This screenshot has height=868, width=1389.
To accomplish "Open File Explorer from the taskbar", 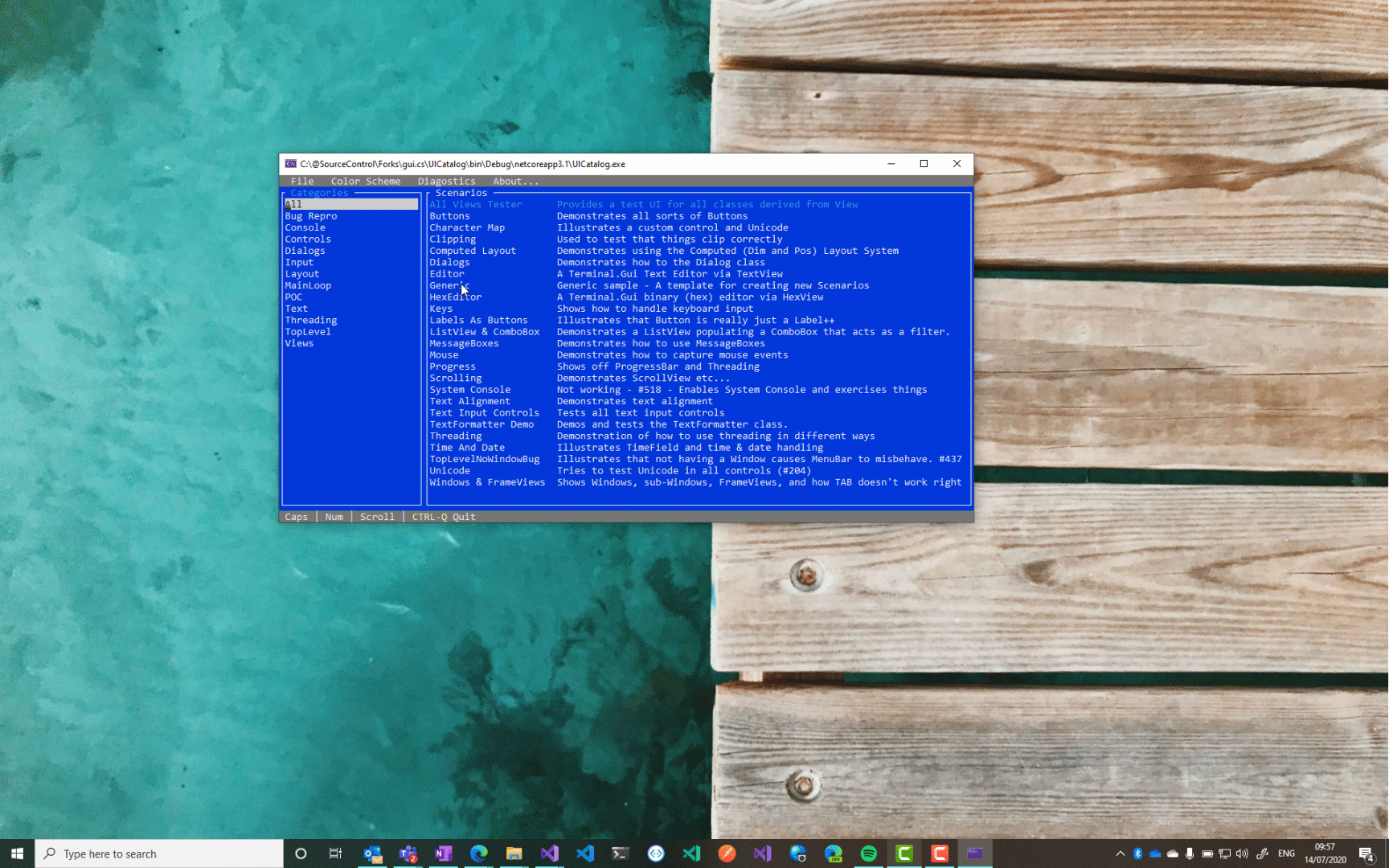I will [x=514, y=854].
